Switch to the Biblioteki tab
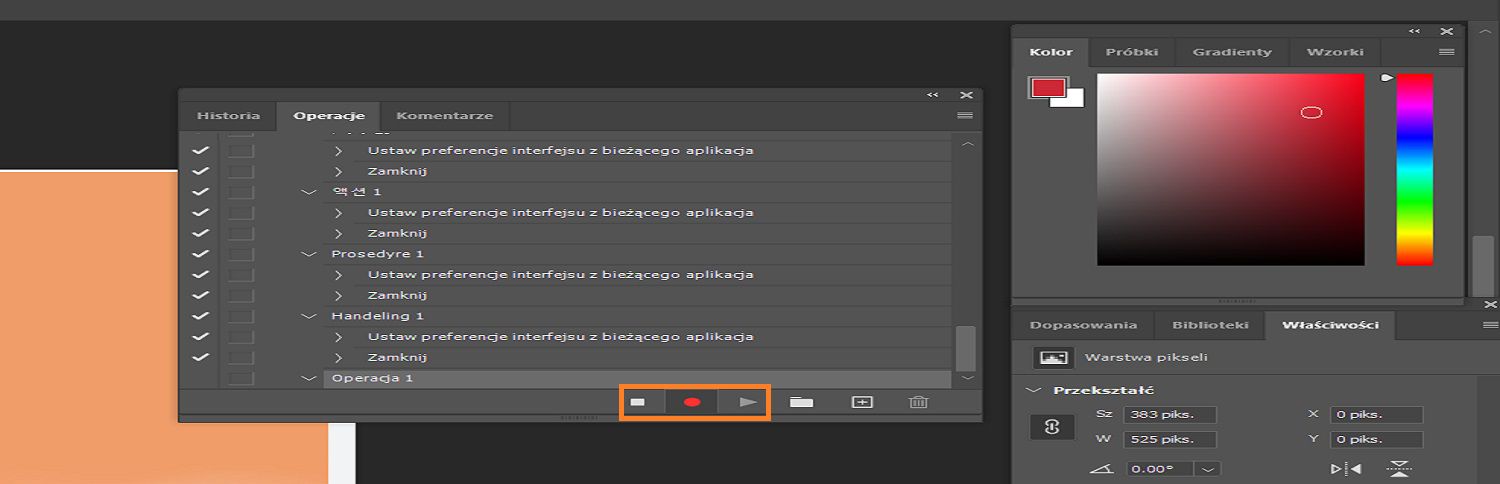This screenshot has height=484, width=1500. pyautogui.click(x=1210, y=325)
